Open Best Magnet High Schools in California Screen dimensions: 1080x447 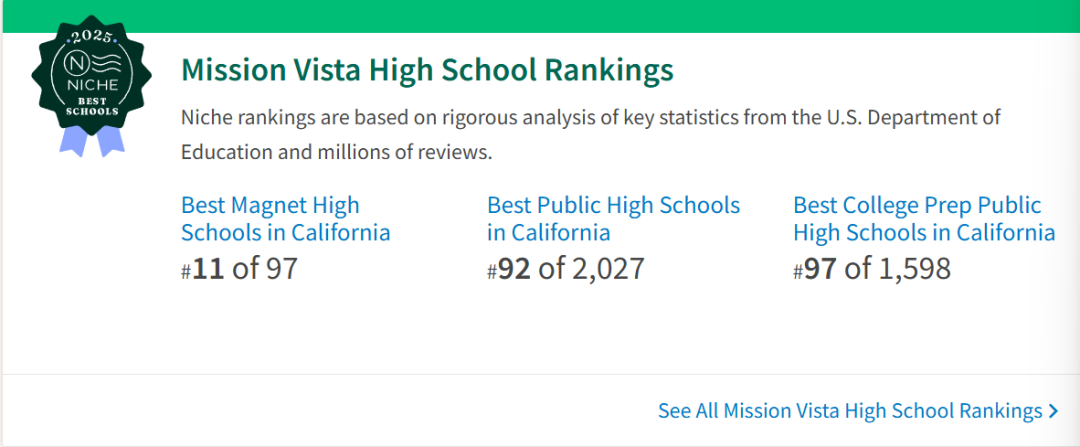click(x=285, y=218)
